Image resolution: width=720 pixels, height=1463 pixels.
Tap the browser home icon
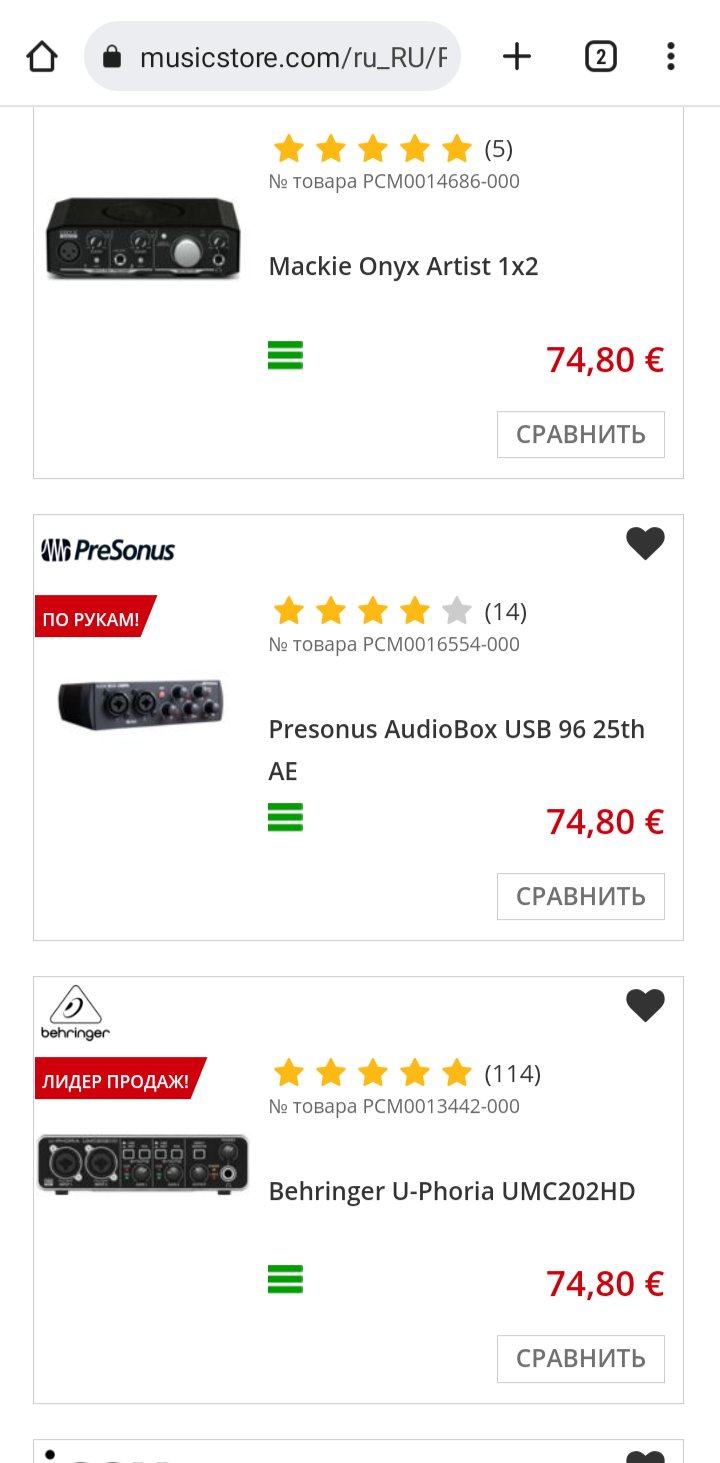coord(42,57)
